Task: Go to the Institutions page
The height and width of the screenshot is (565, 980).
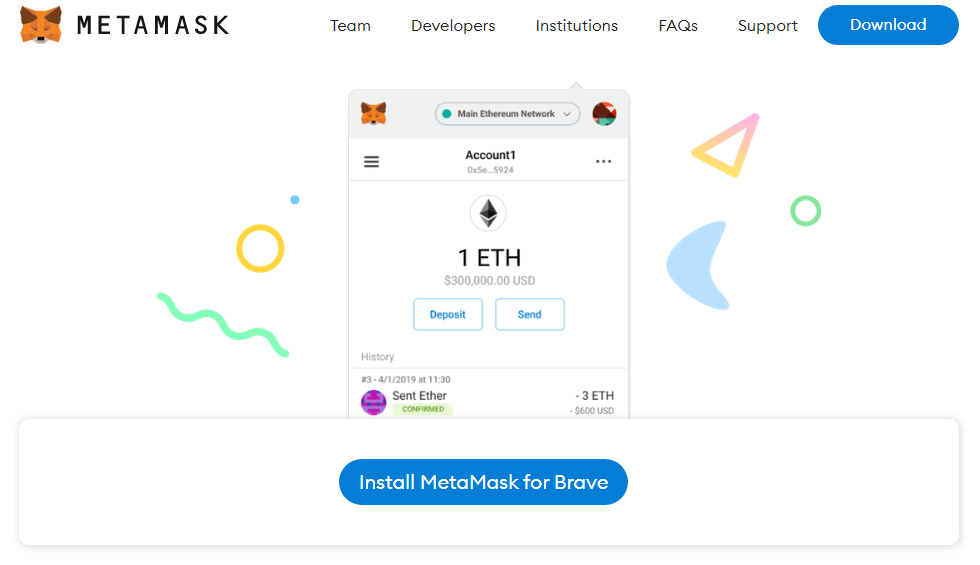Action: [x=576, y=26]
